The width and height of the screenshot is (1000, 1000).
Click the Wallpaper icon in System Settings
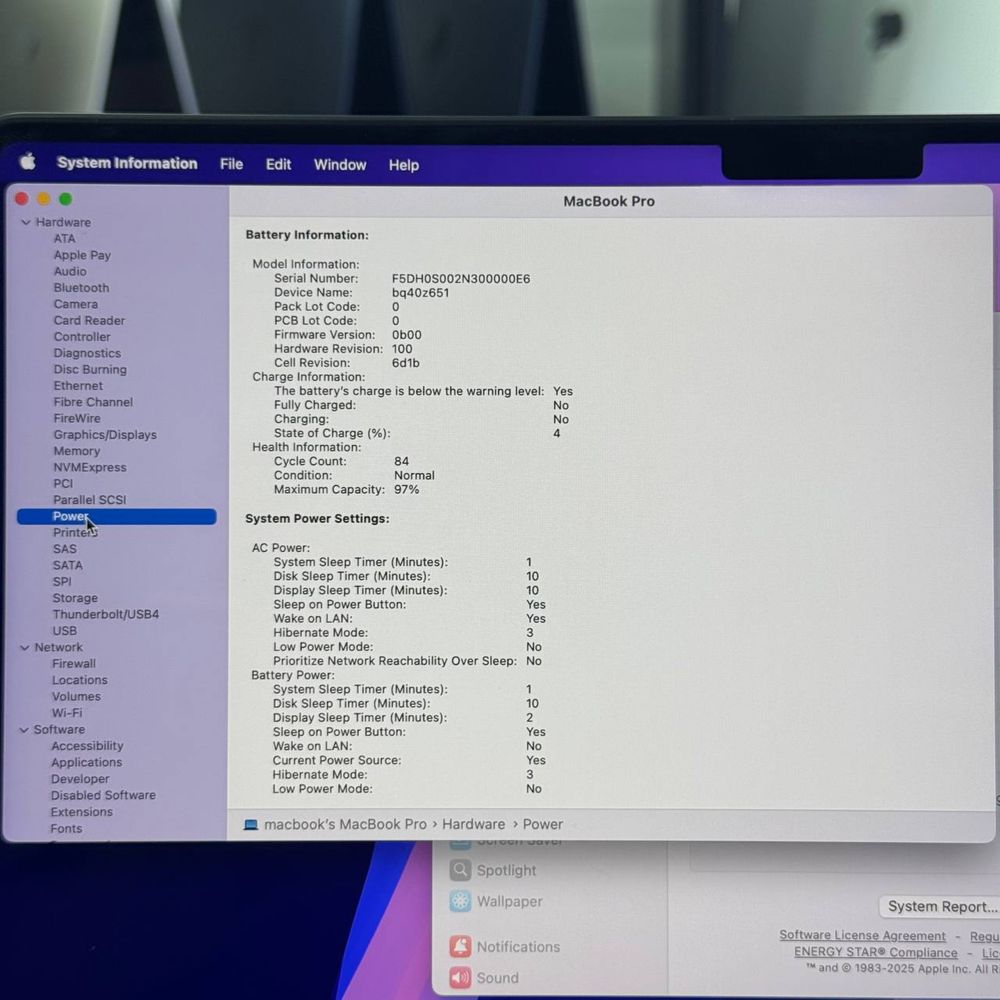(x=460, y=901)
